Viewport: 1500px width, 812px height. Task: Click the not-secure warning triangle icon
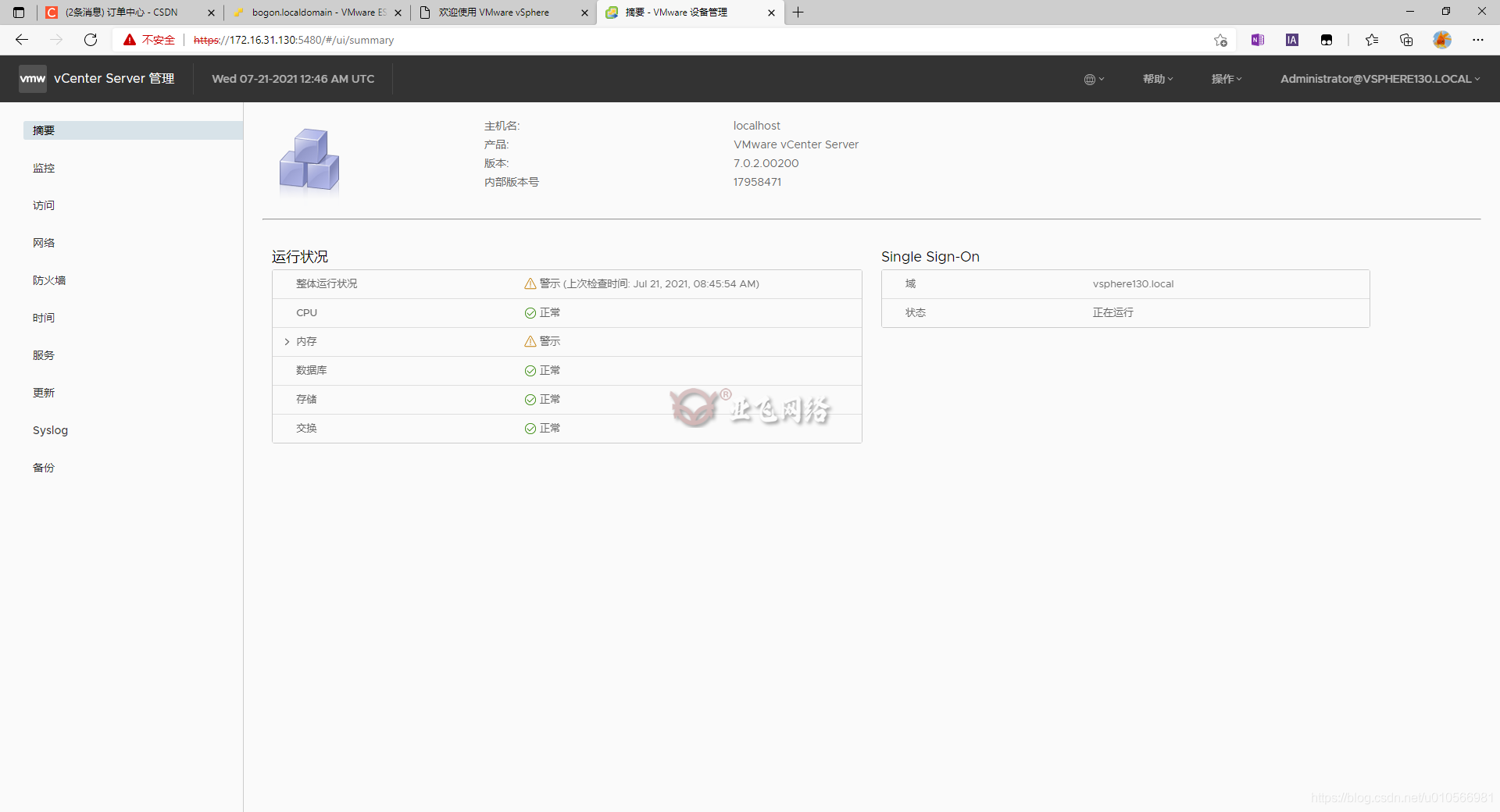click(x=130, y=40)
